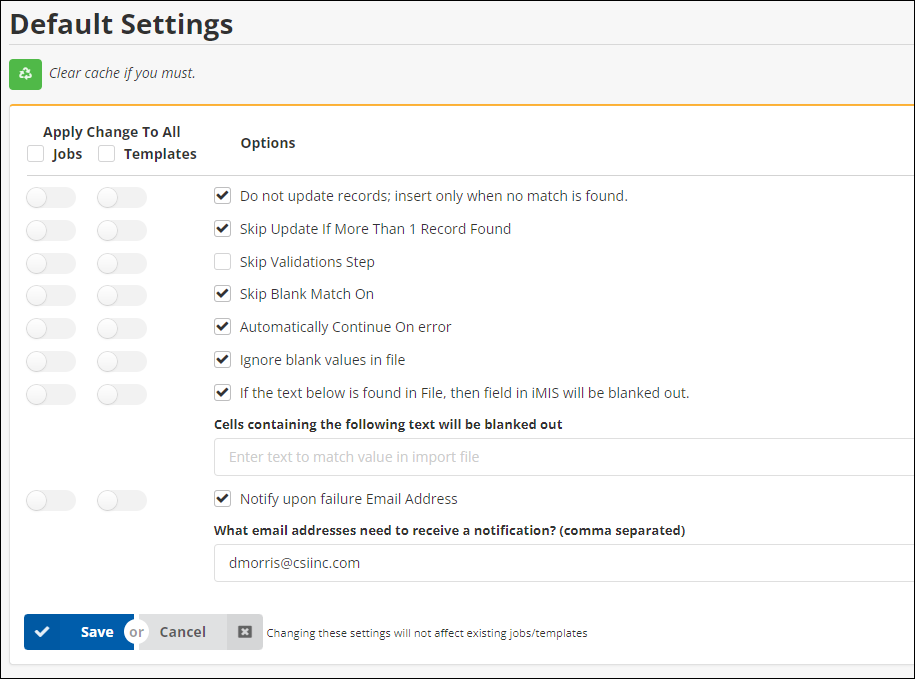Click the checkmark icon on Save

[x=42, y=632]
